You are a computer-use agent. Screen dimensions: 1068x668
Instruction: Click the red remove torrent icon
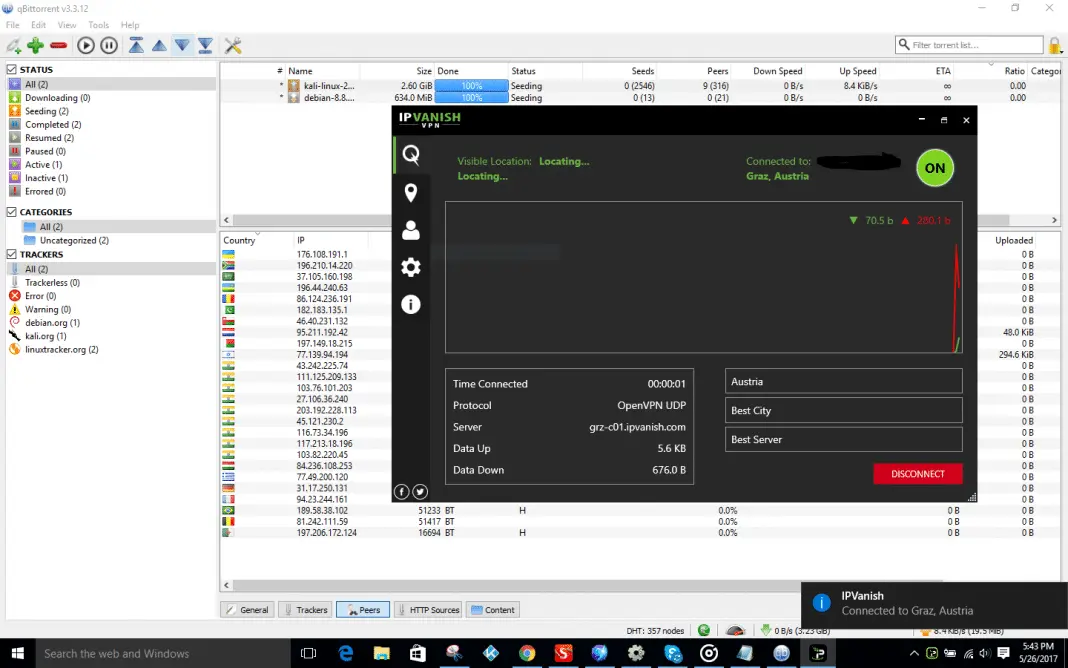[x=59, y=46]
